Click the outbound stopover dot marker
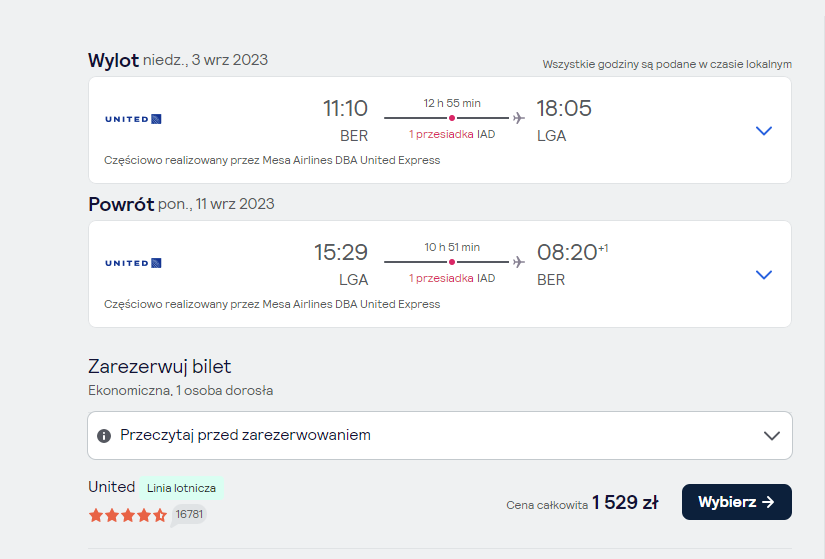Image resolution: width=825 pixels, height=559 pixels. coord(452,118)
